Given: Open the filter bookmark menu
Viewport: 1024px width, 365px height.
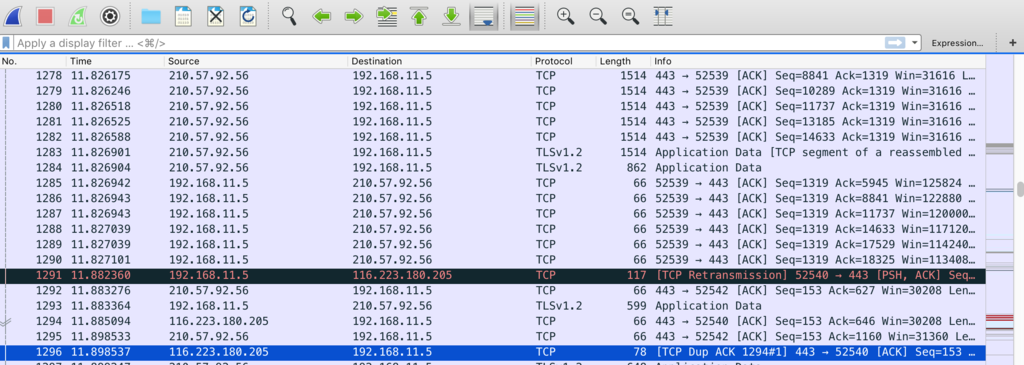Looking at the screenshot, I should 7,43.
